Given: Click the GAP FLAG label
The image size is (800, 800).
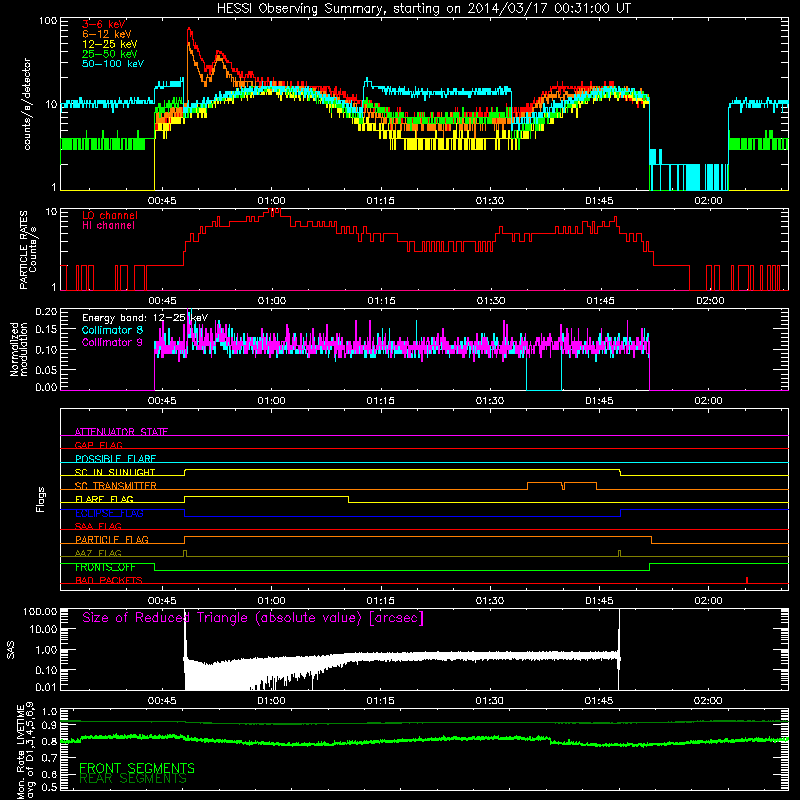Looking at the screenshot, I should point(98,445).
